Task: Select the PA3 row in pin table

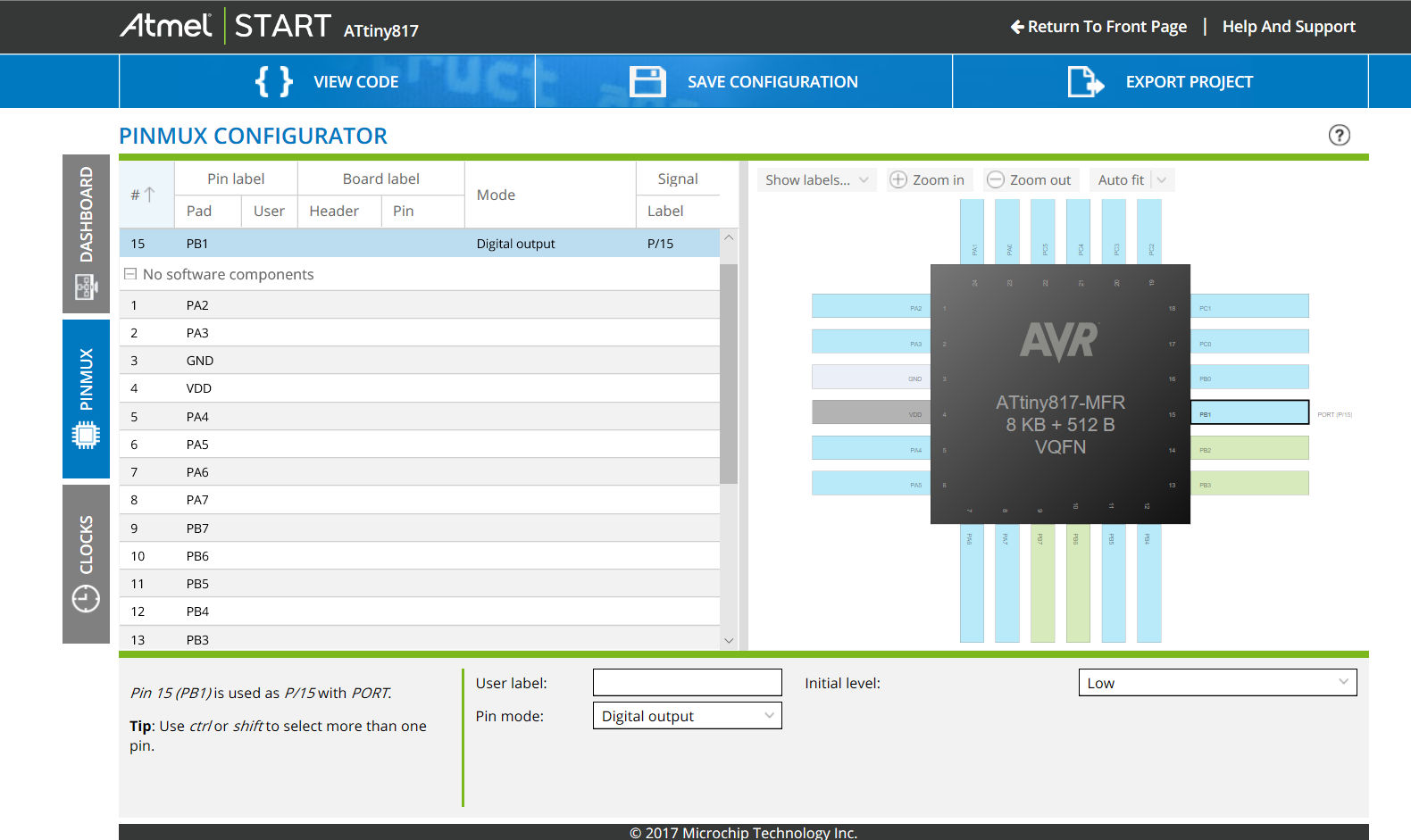Action: pos(420,332)
